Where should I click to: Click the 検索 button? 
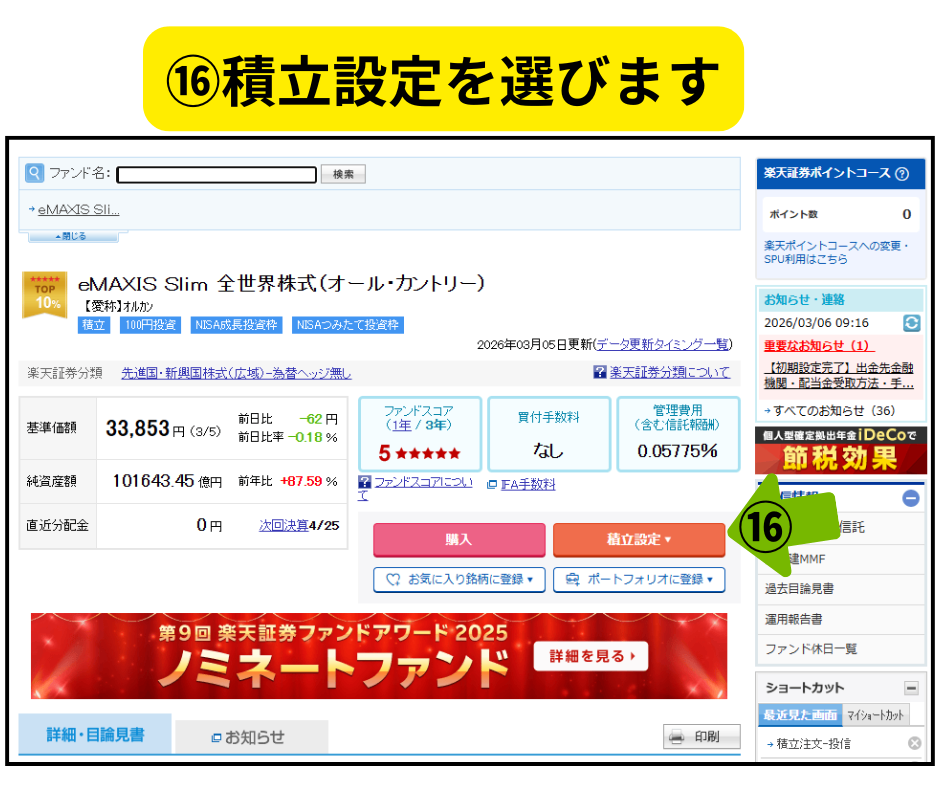(343, 174)
